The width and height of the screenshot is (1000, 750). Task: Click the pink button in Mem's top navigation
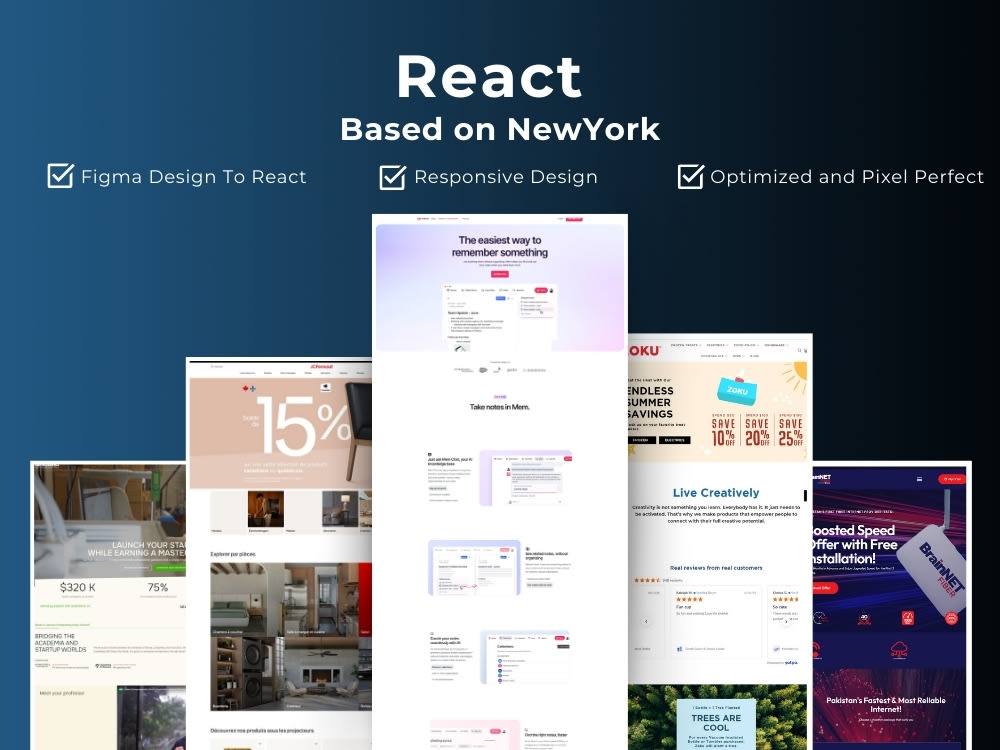click(574, 219)
